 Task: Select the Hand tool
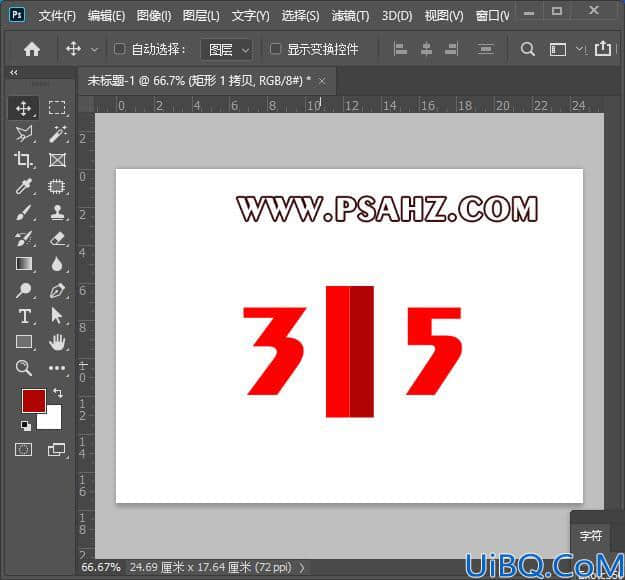(x=57, y=342)
